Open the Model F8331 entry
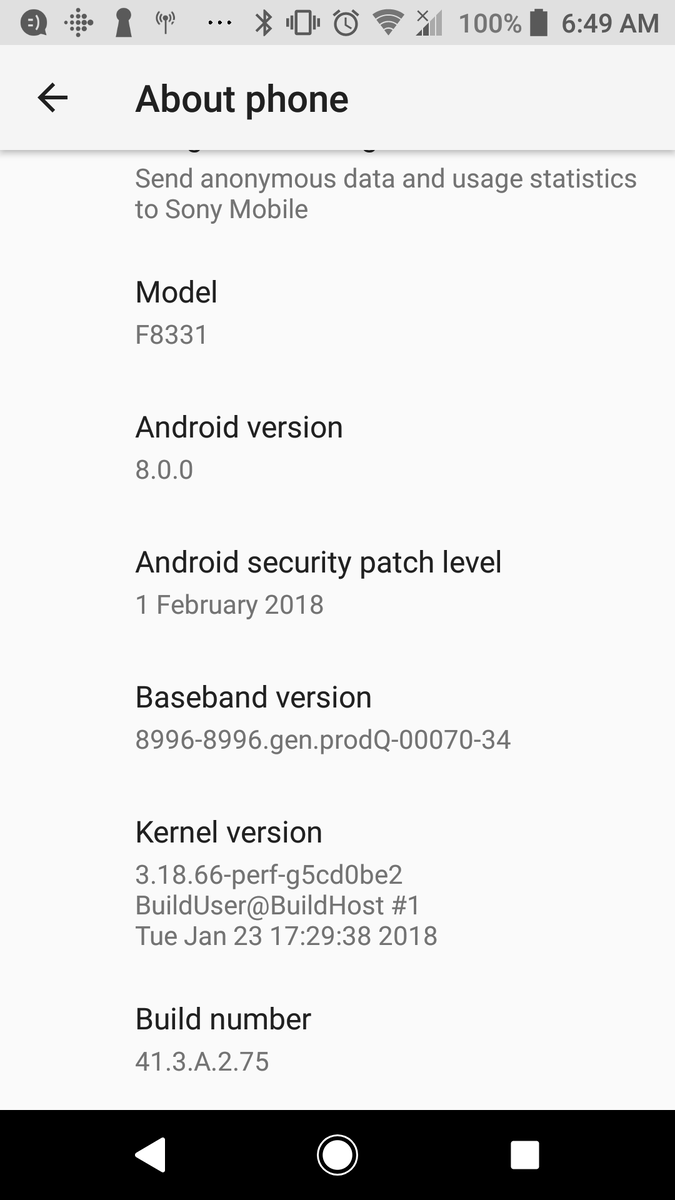675x1200 pixels. tap(337, 312)
